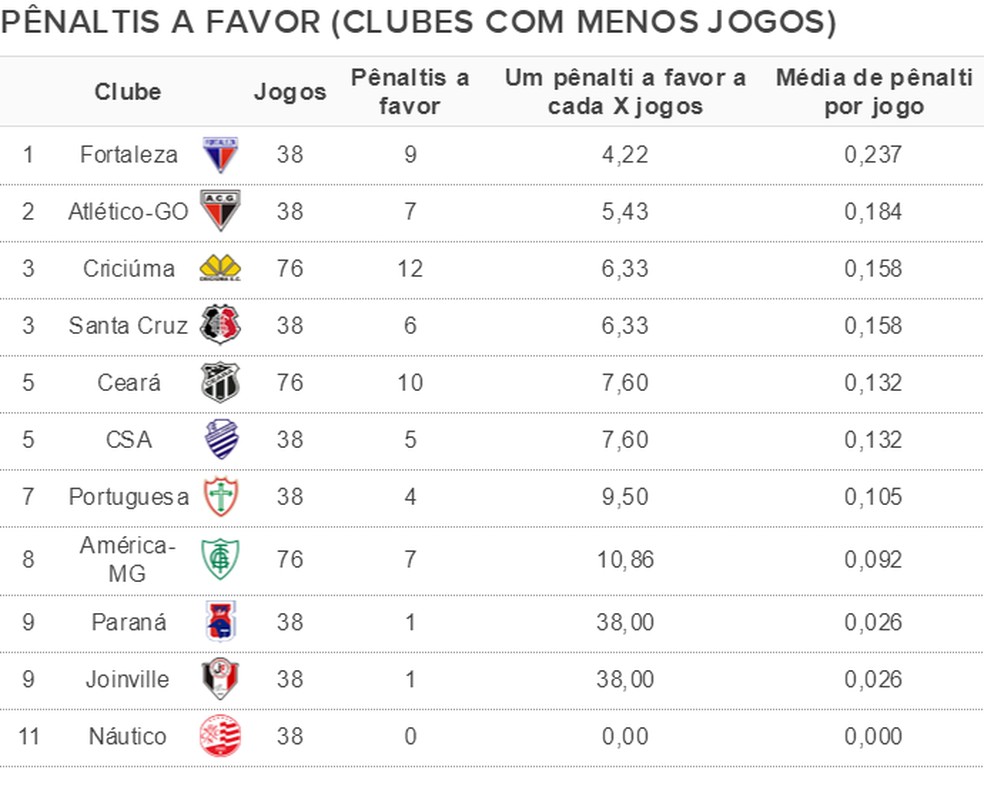Click the Joinville team name
Viewport: 984px width, 810px height.
[127, 679]
